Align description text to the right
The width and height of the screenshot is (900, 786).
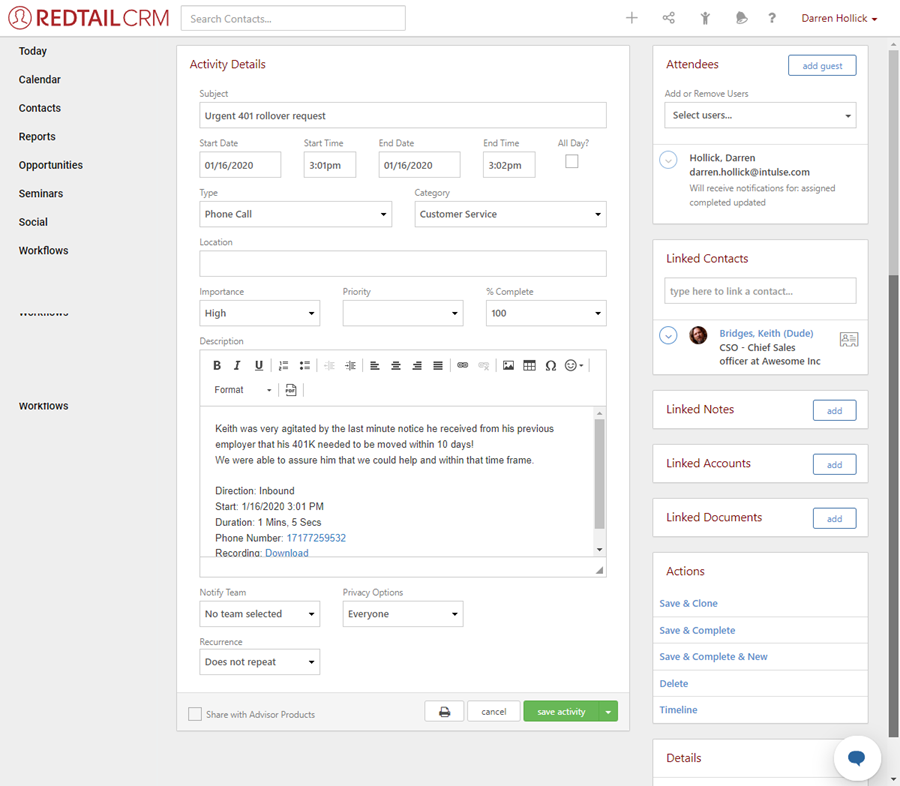(417, 366)
